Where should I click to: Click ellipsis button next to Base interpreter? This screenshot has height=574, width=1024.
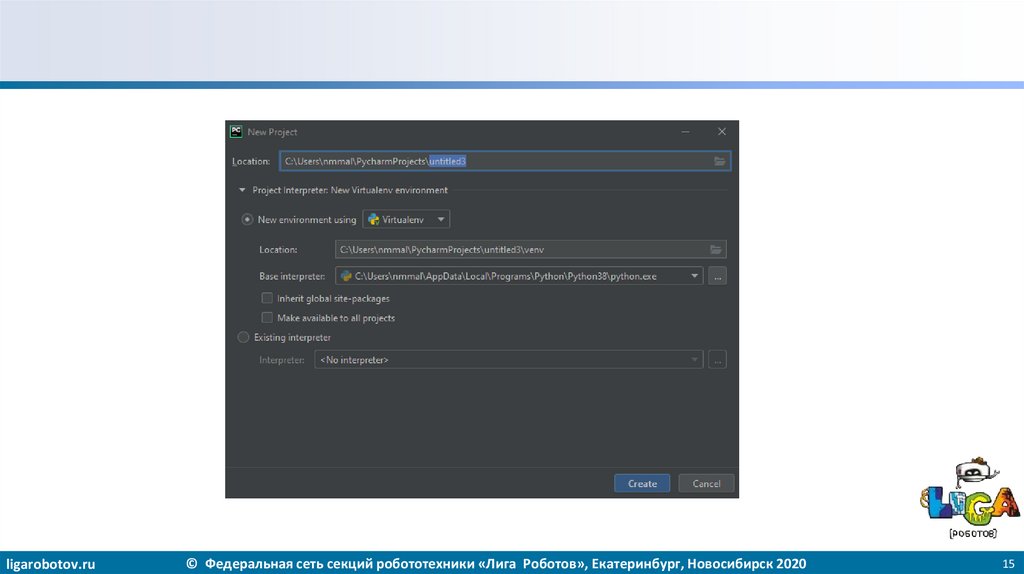pyautogui.click(x=717, y=276)
